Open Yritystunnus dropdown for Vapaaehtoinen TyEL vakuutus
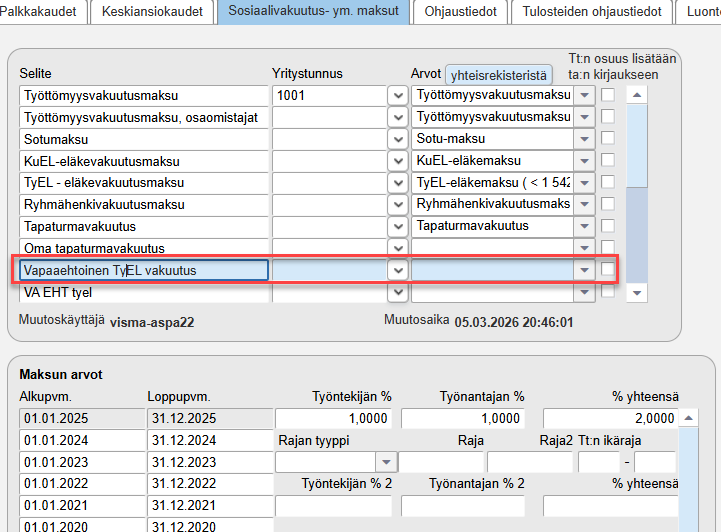 (398, 270)
